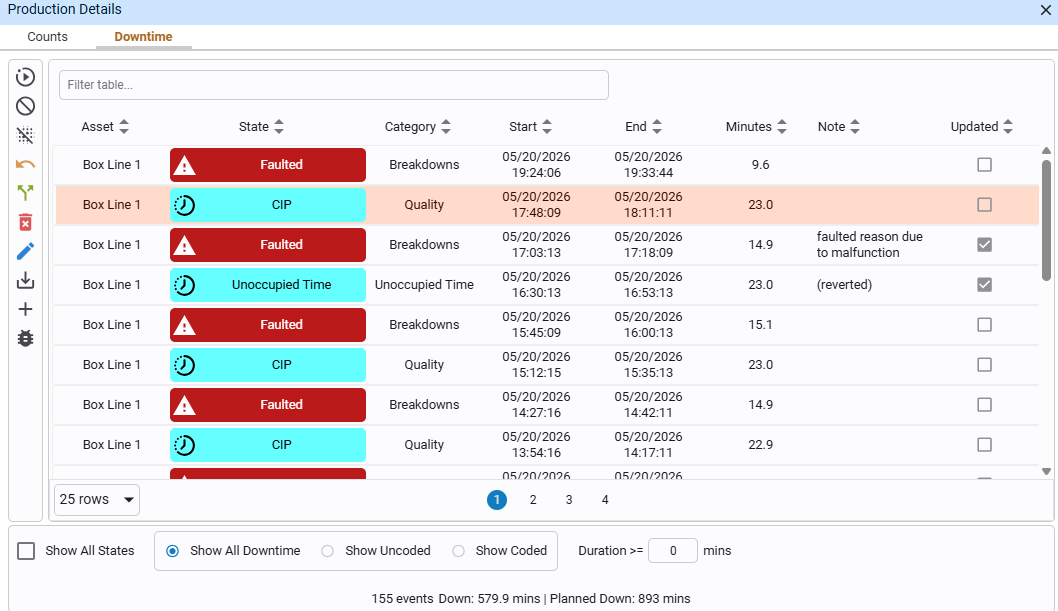Select the Show Uncoded radio option

pyautogui.click(x=327, y=551)
